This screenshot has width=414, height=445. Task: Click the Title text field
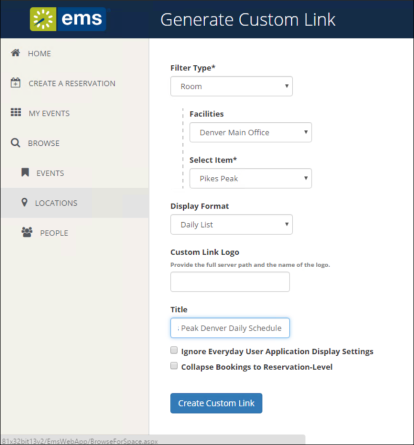(x=230, y=328)
